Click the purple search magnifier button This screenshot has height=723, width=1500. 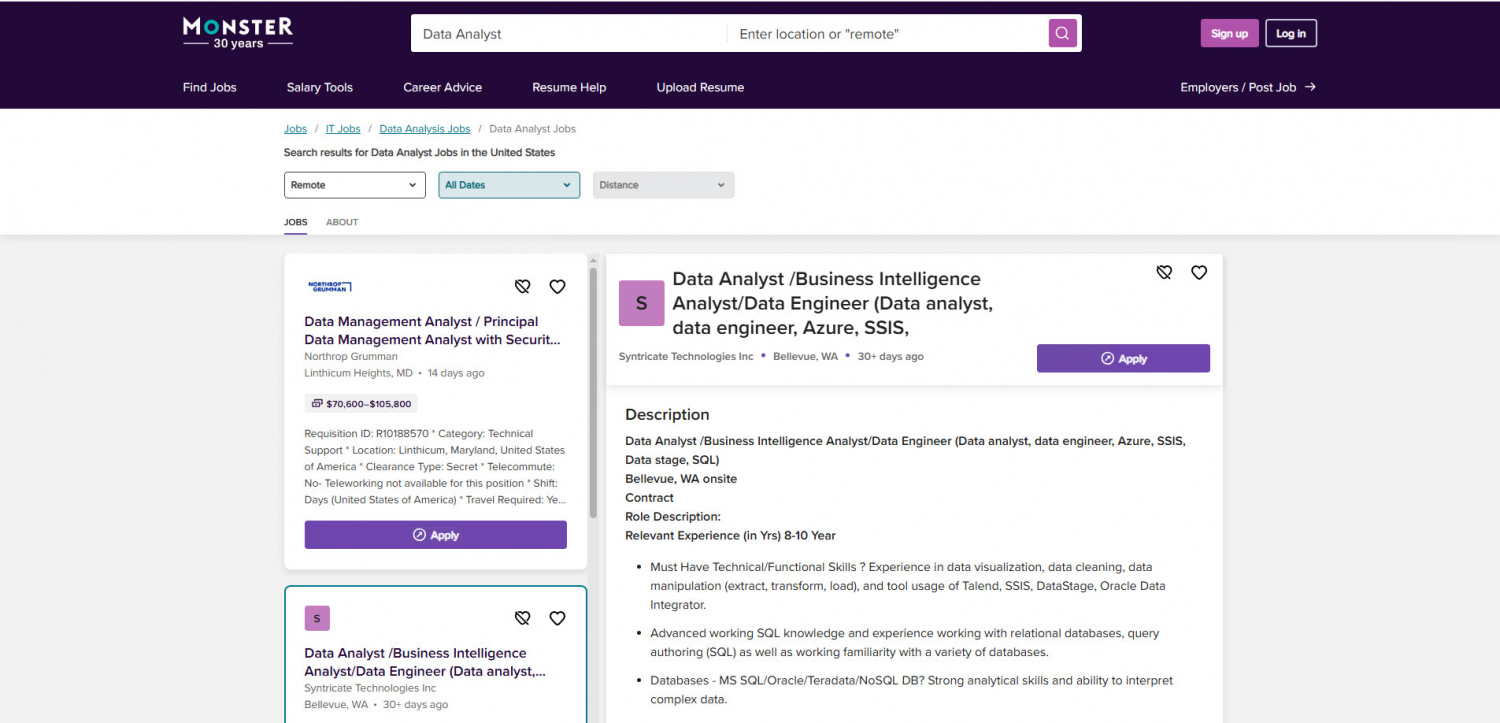pyautogui.click(x=1062, y=33)
